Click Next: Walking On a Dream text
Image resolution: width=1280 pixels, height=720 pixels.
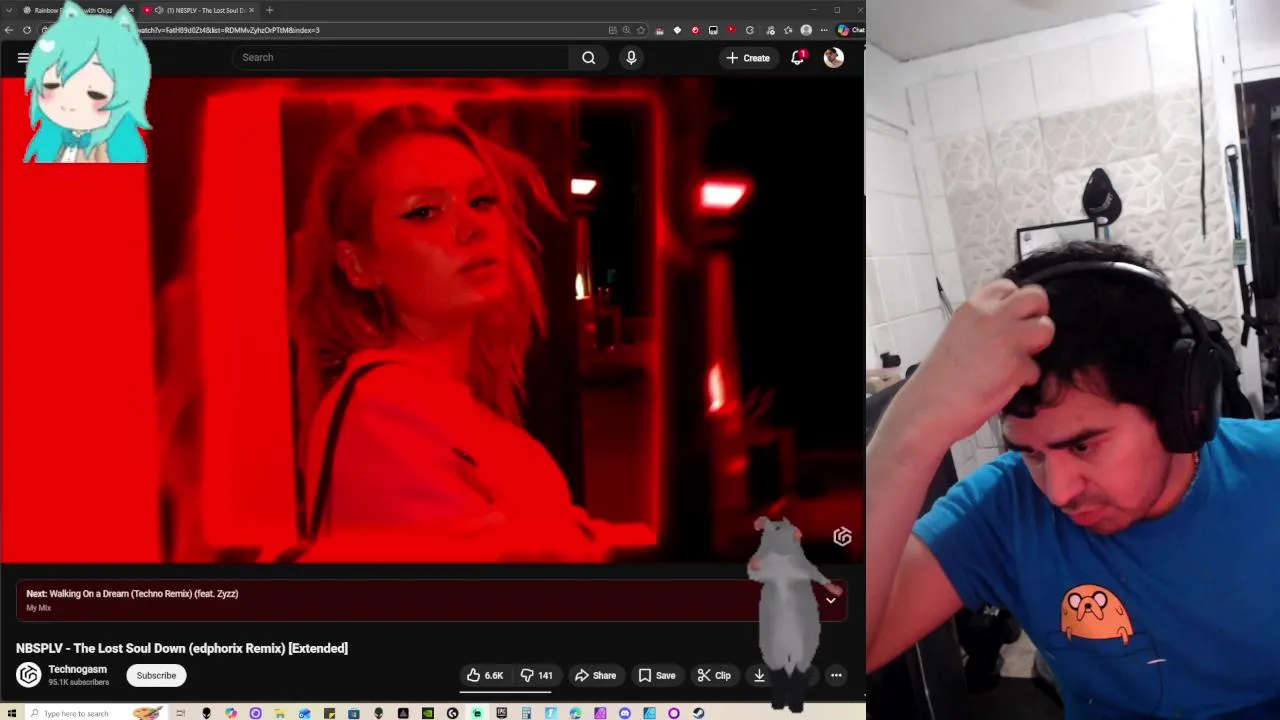(132, 593)
